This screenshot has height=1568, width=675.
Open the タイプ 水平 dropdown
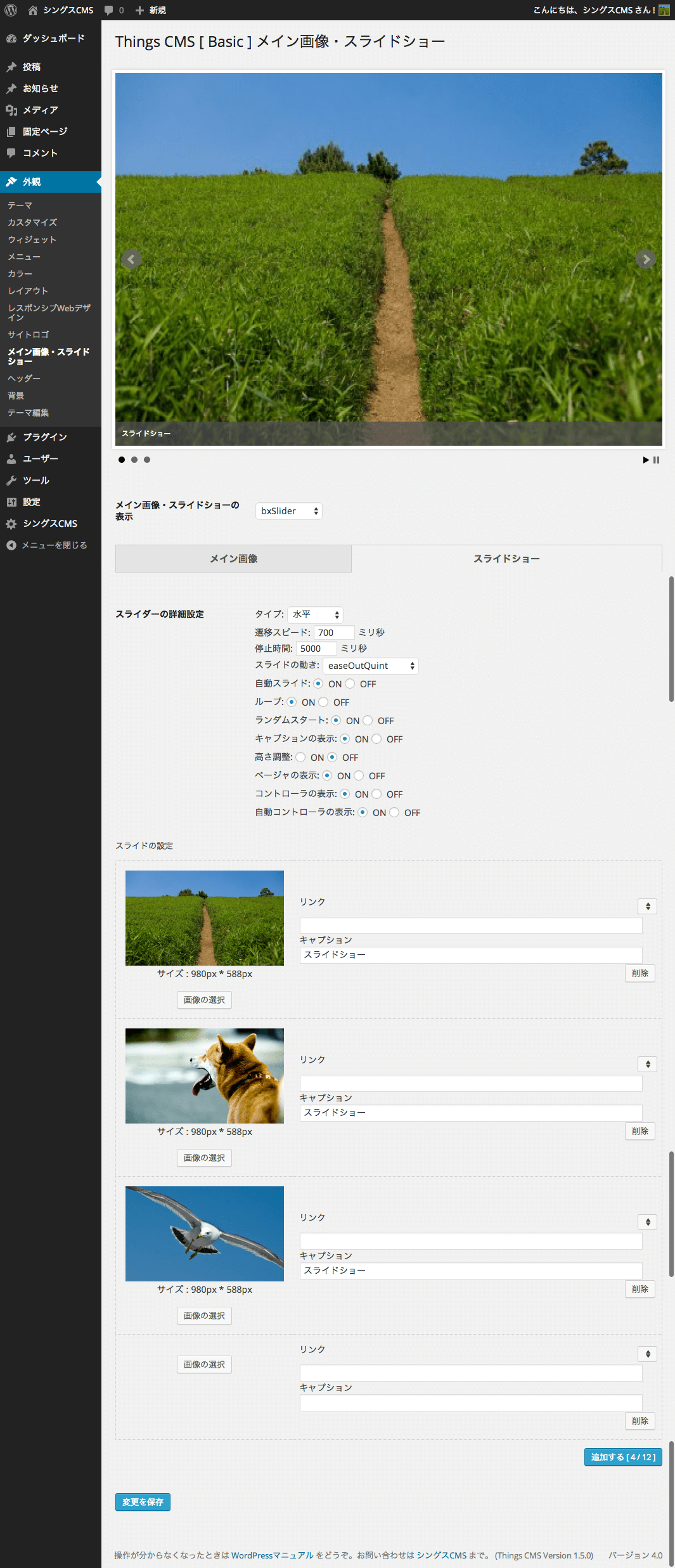pos(315,614)
